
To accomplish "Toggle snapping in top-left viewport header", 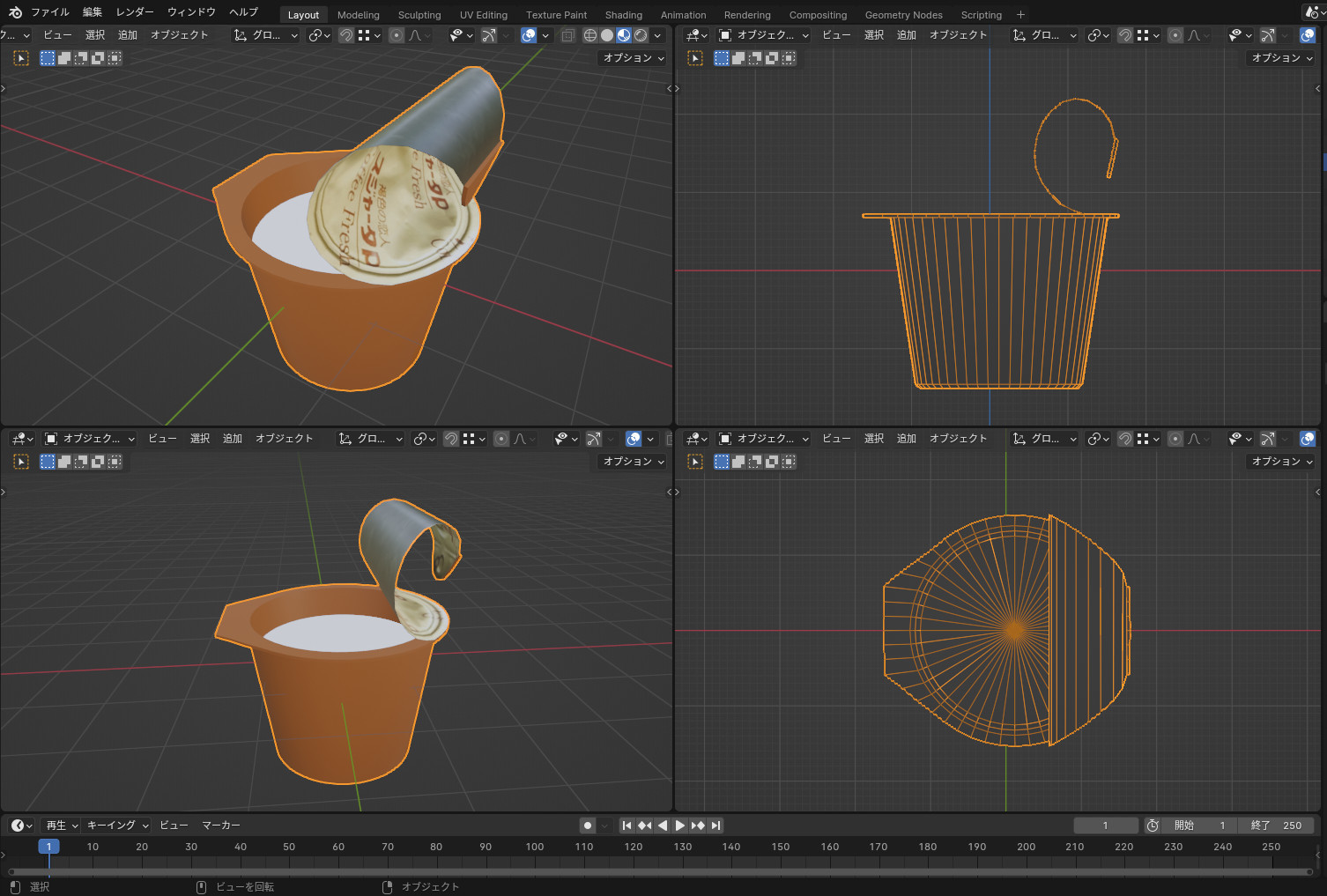I will pyautogui.click(x=346, y=35).
